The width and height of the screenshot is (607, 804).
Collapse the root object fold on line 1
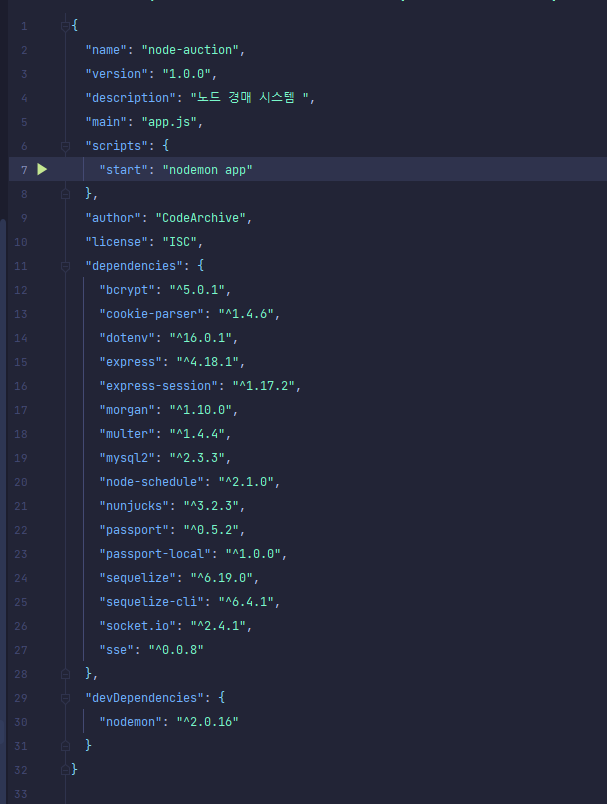[65, 26]
